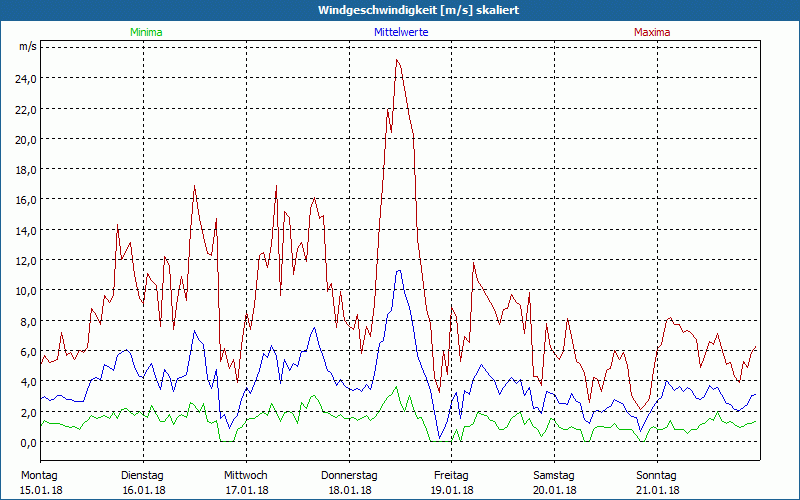Click the Donnerstag day label
Screen dimensions: 800x500
click(x=349, y=476)
